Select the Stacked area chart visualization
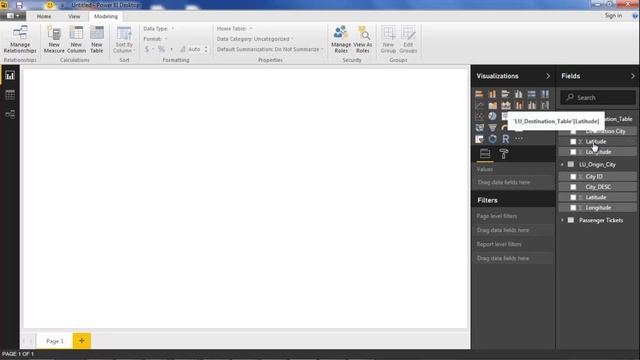The image size is (640, 360). 505,105
